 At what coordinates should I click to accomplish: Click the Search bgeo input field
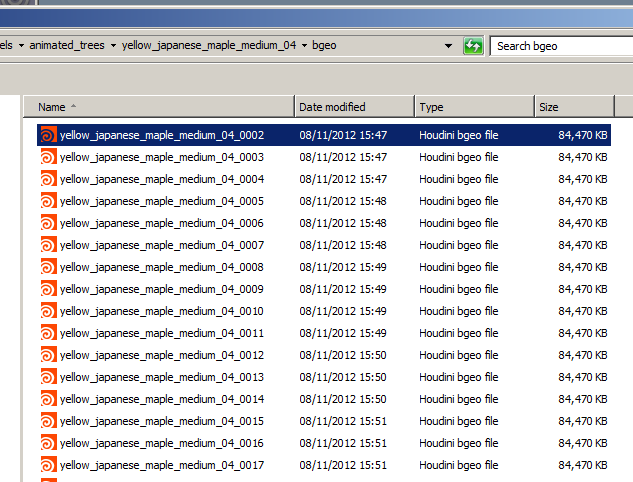tap(560, 46)
